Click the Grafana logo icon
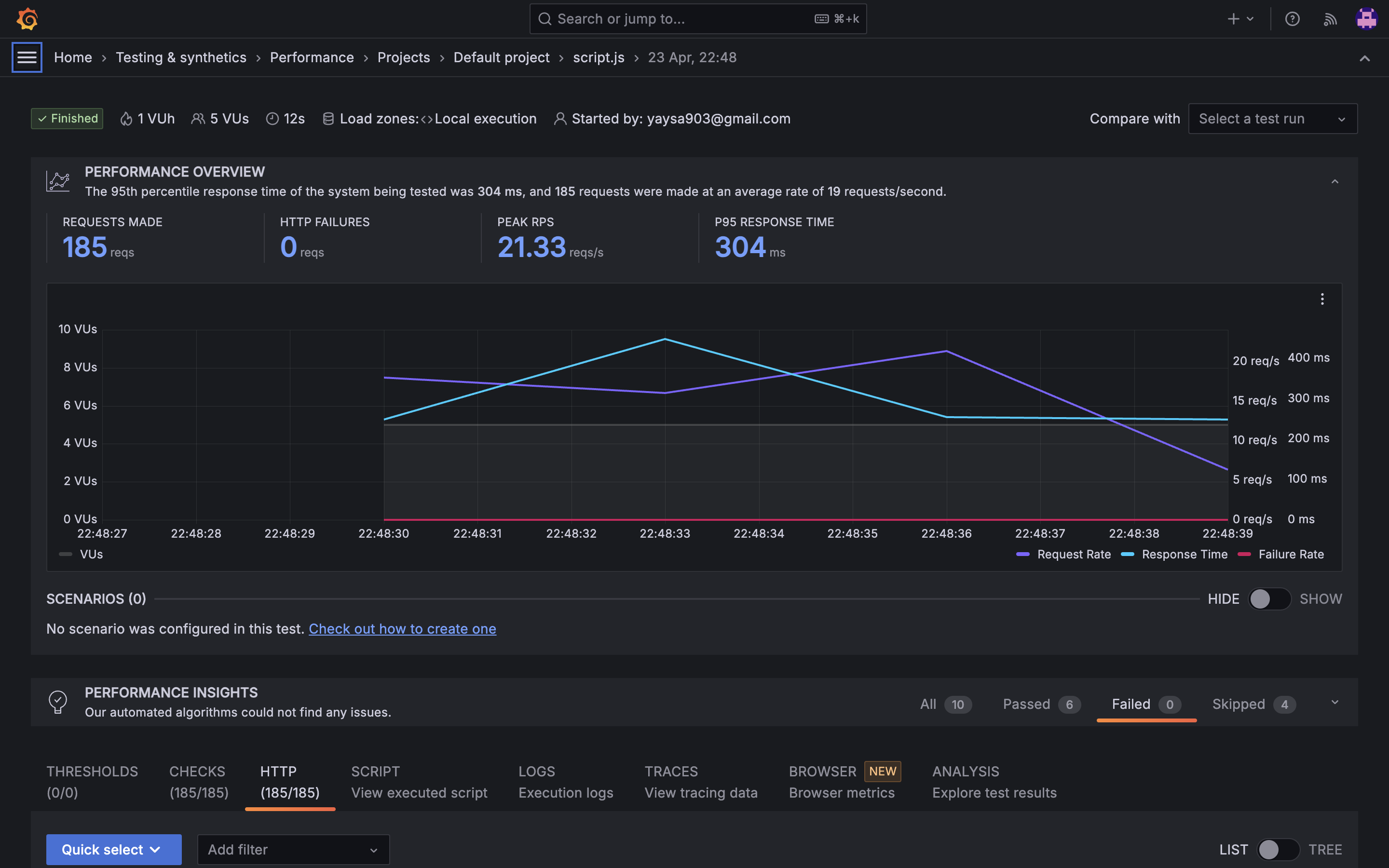 (27, 19)
